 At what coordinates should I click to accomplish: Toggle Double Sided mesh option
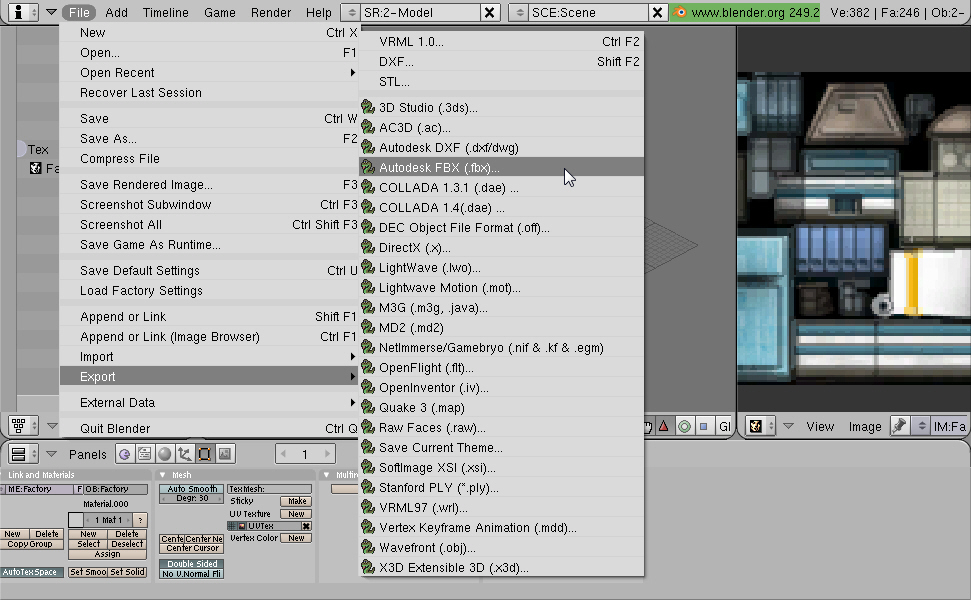[x=192, y=563]
